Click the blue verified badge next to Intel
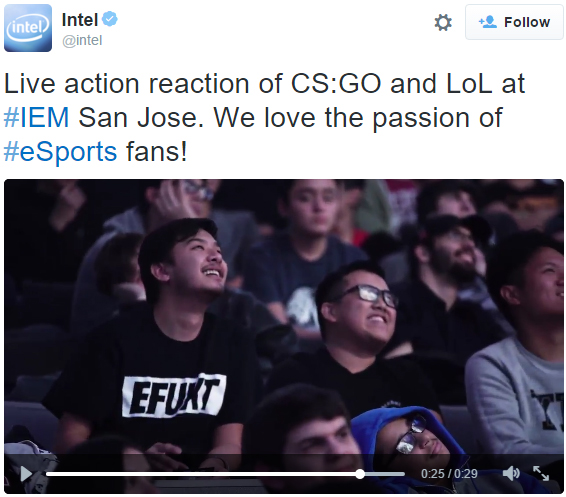Viewport: 566px width, 497px height. pos(110,19)
